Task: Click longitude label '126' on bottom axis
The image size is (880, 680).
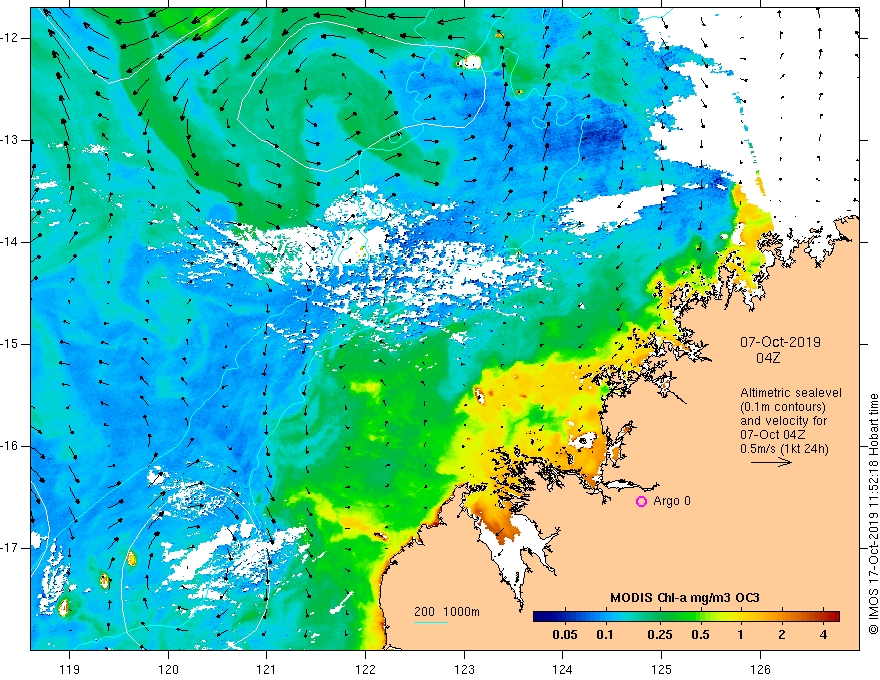Action: pyautogui.click(x=760, y=669)
